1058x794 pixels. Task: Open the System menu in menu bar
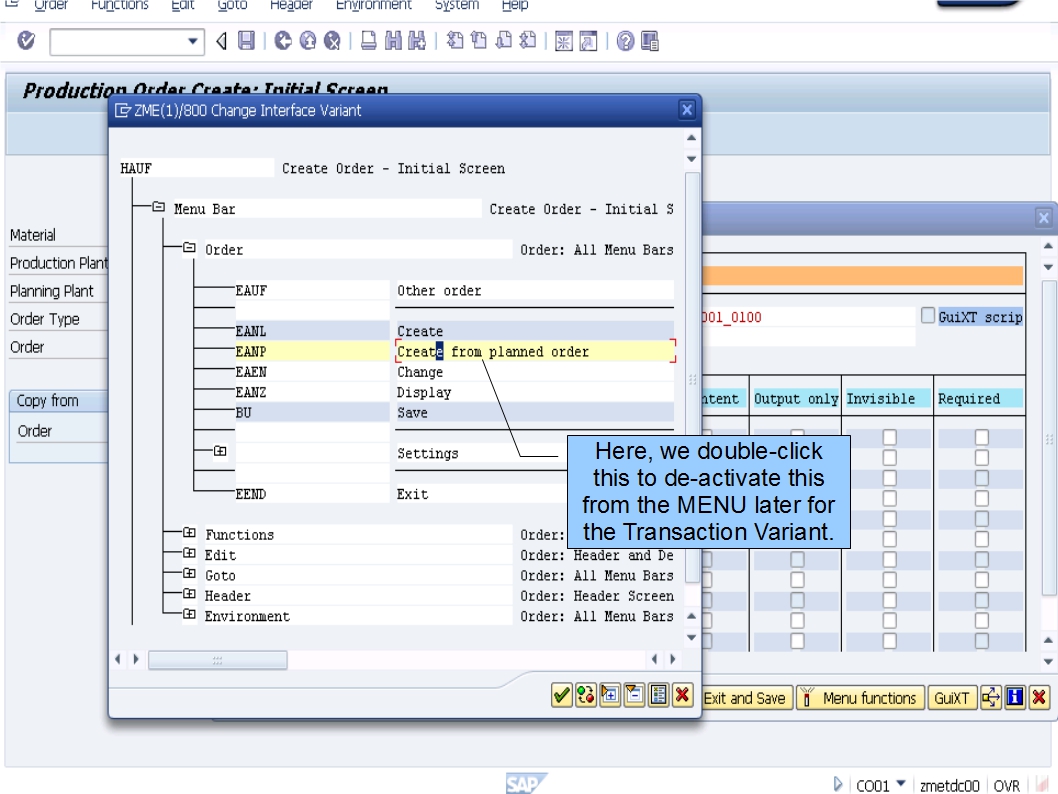pyautogui.click(x=457, y=5)
